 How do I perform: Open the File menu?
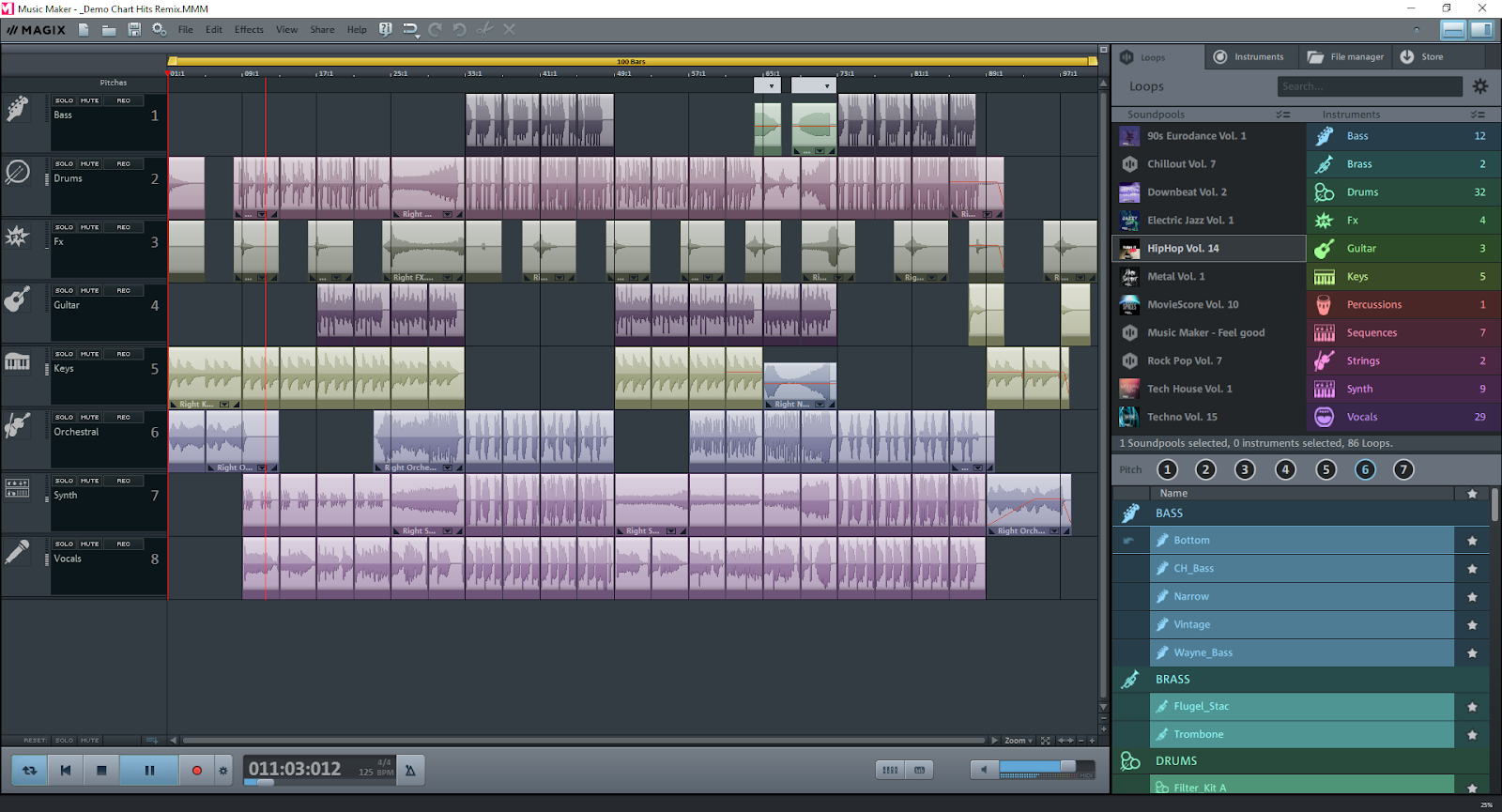[186, 29]
